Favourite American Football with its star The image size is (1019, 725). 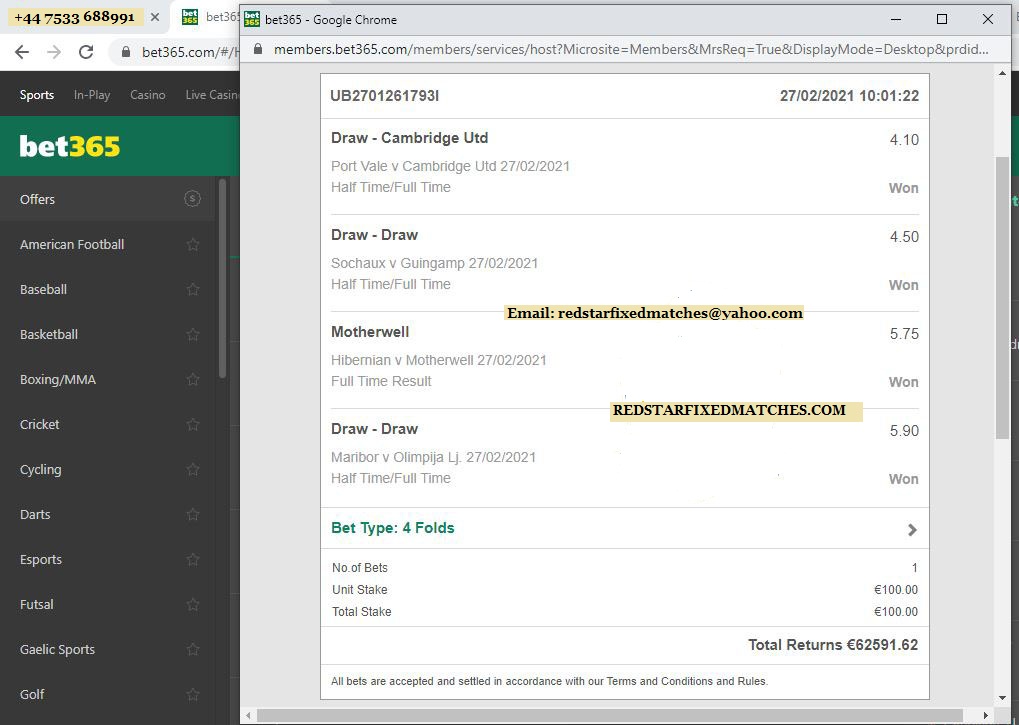193,244
